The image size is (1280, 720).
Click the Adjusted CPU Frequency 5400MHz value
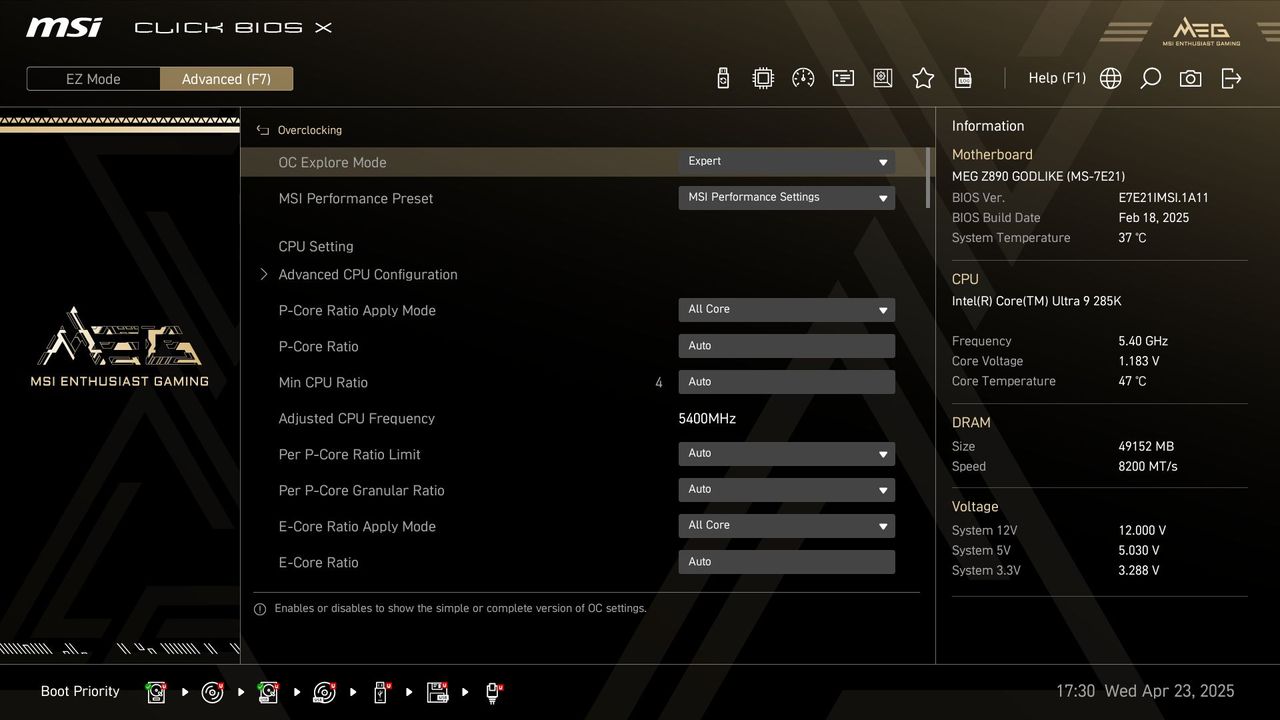(x=707, y=418)
